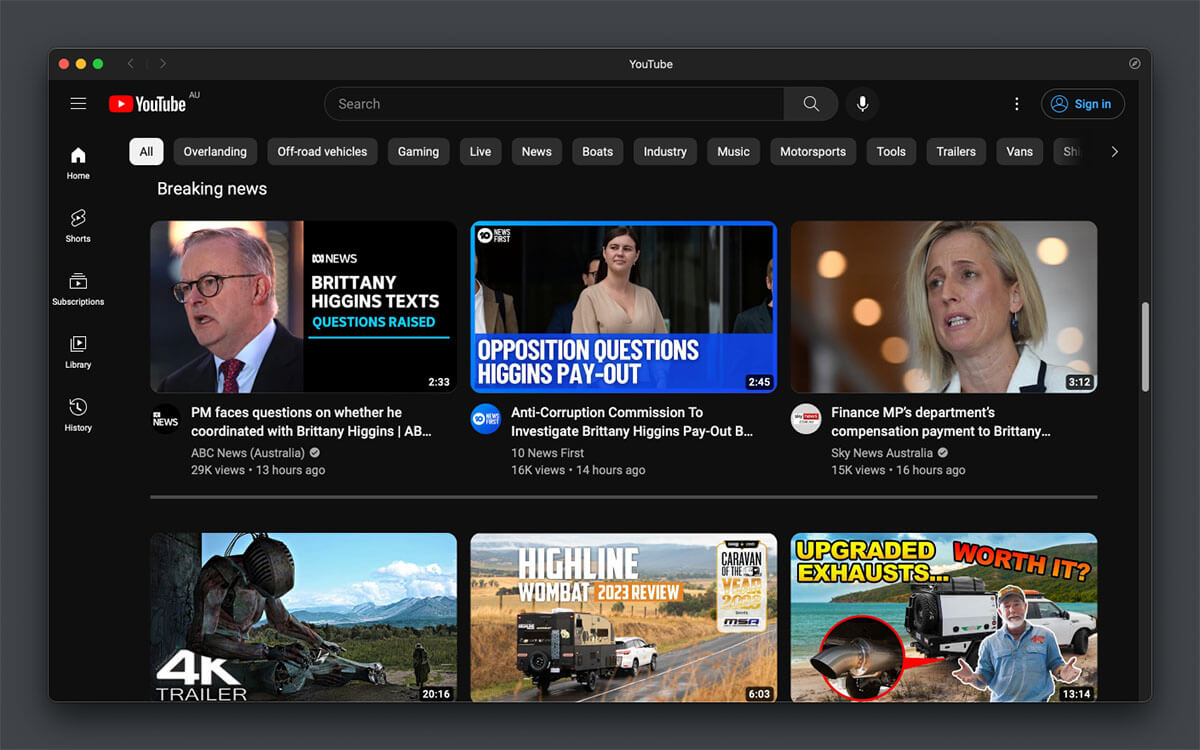Select the Motorsports category tab

pos(813,151)
